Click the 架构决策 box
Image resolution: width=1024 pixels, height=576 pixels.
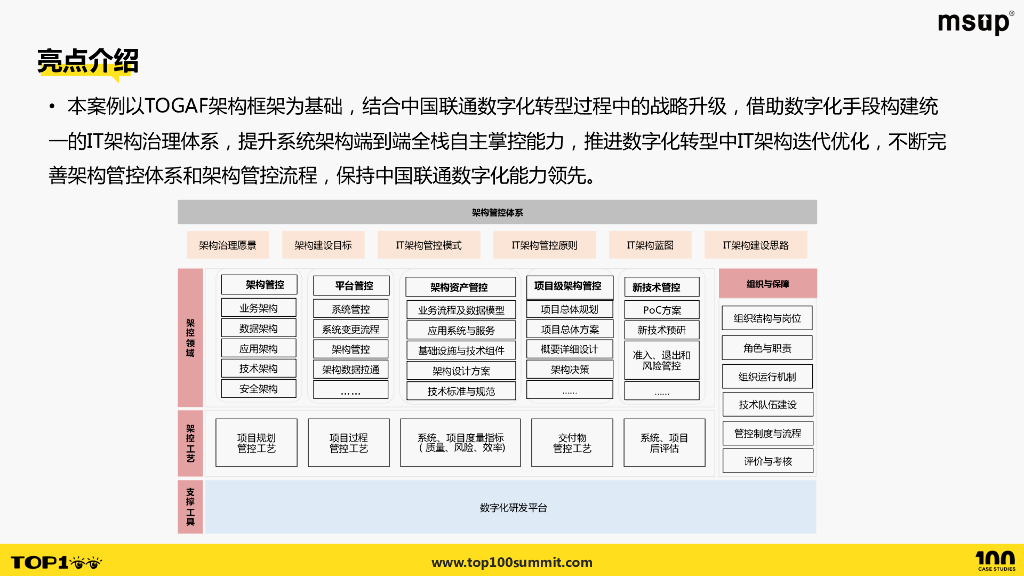click(x=569, y=369)
